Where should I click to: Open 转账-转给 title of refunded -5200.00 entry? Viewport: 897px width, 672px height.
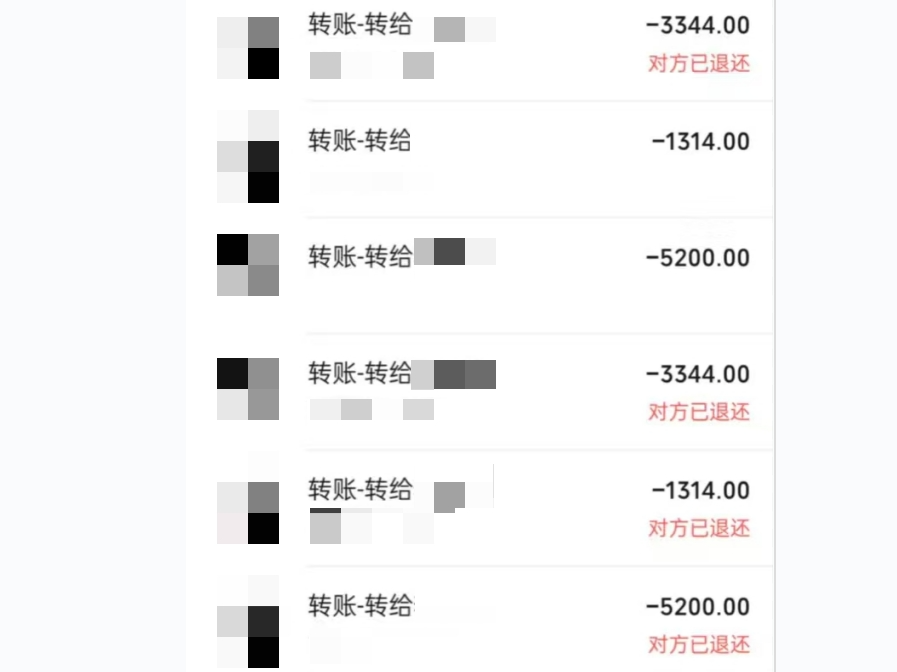(x=360, y=606)
